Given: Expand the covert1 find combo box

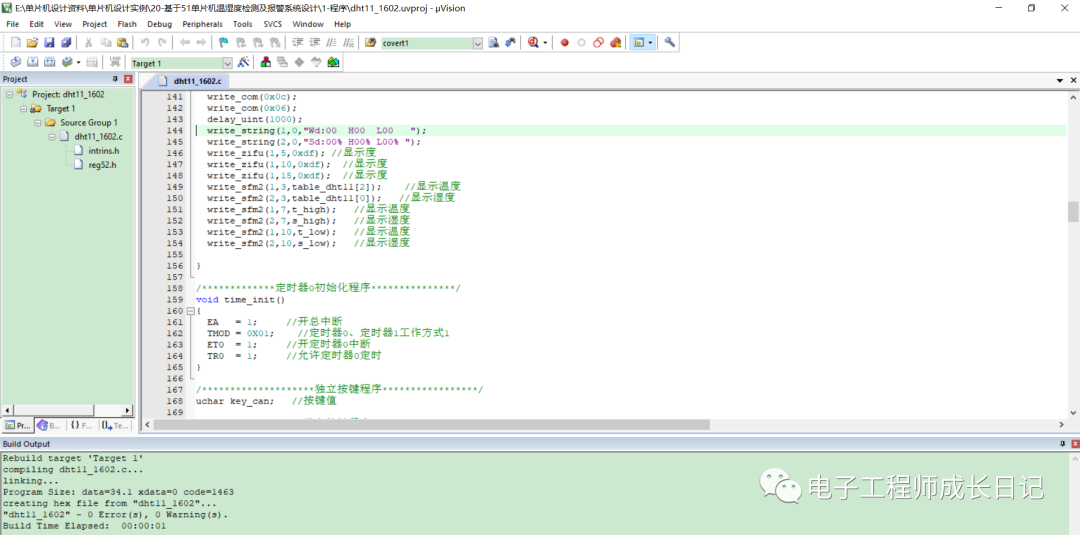Looking at the screenshot, I should 477,43.
